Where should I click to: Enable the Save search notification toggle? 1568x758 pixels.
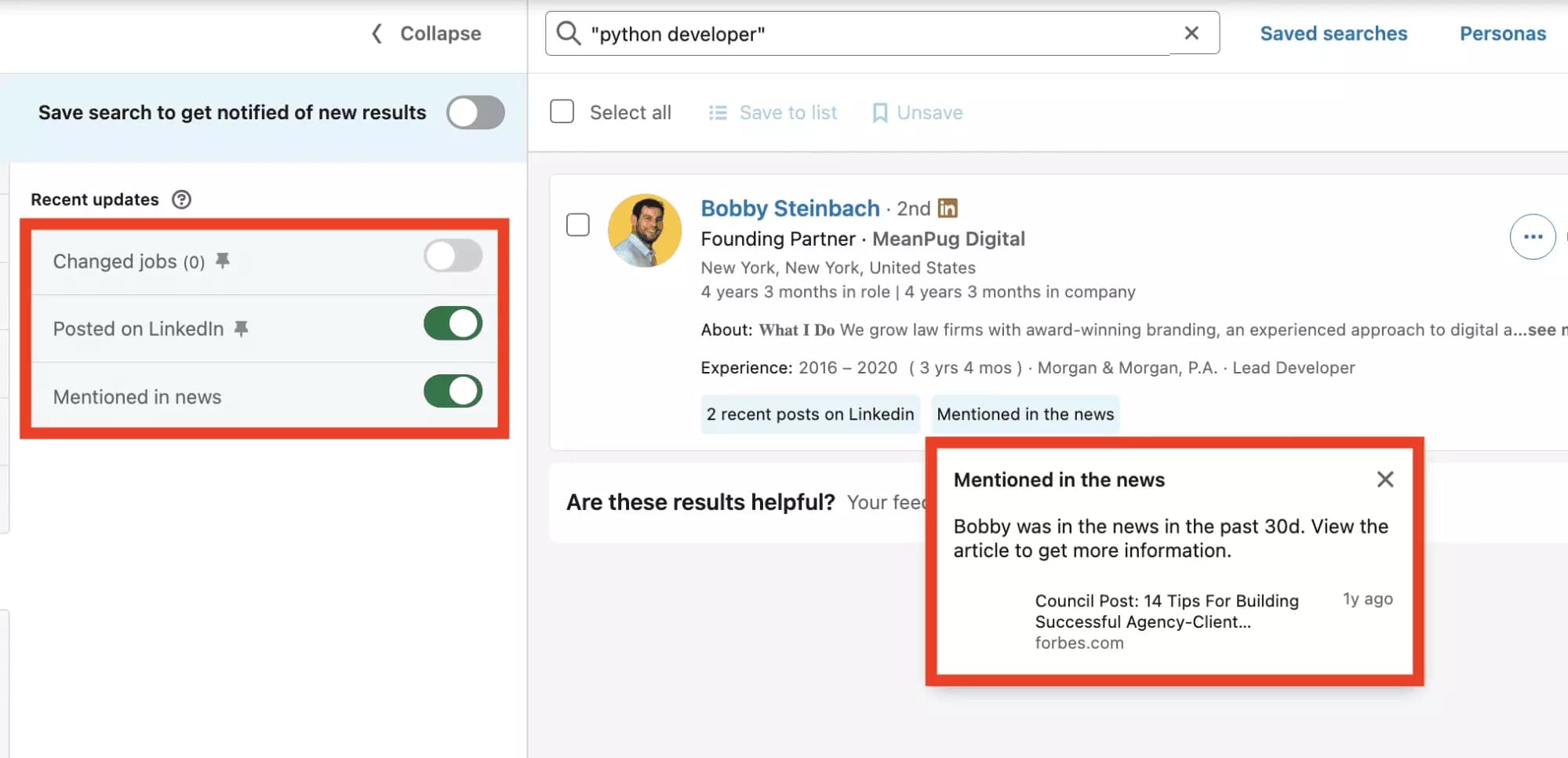(x=475, y=112)
